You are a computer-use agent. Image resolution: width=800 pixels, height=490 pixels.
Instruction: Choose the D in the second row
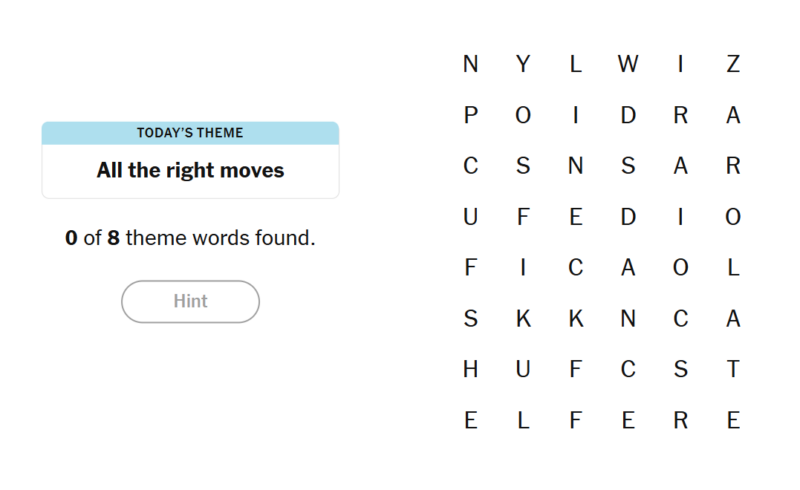(628, 115)
